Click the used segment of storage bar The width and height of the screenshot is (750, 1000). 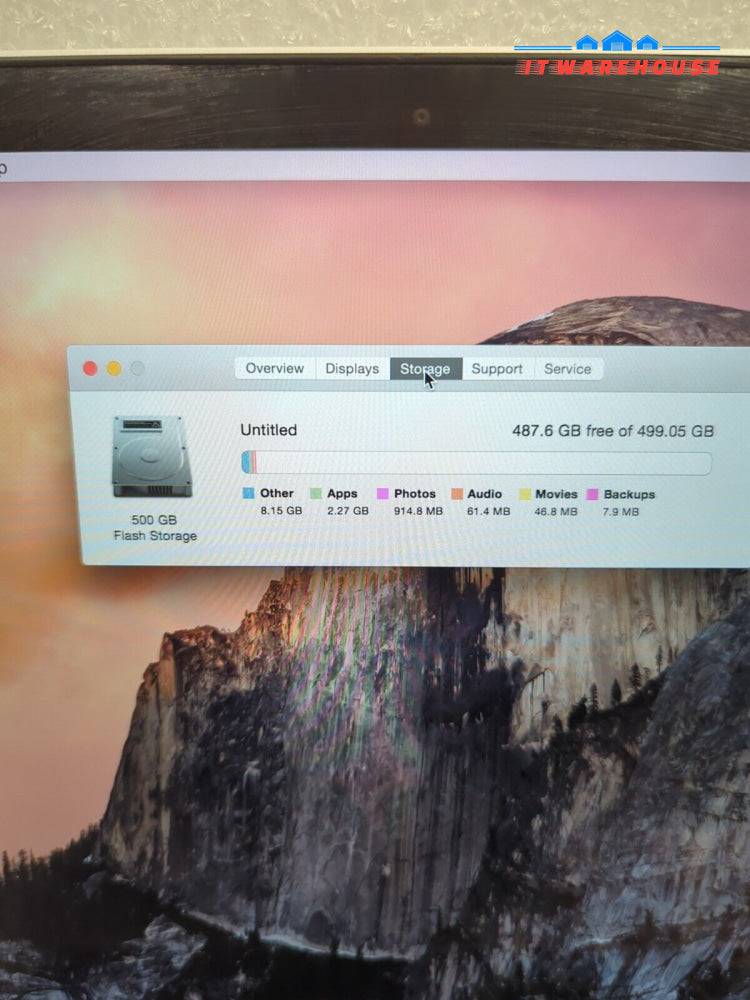248,463
